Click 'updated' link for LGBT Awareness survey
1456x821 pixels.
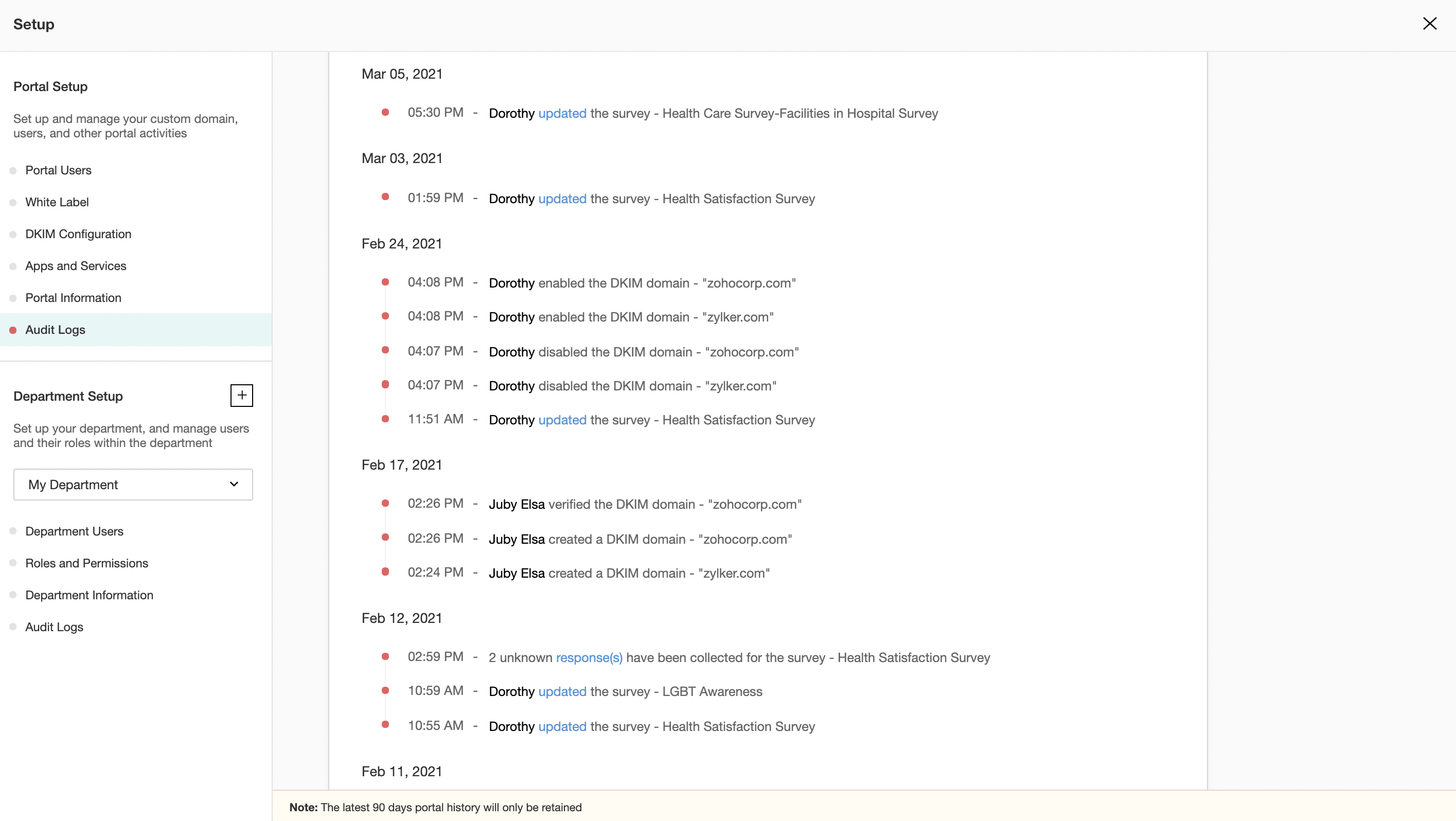click(562, 691)
